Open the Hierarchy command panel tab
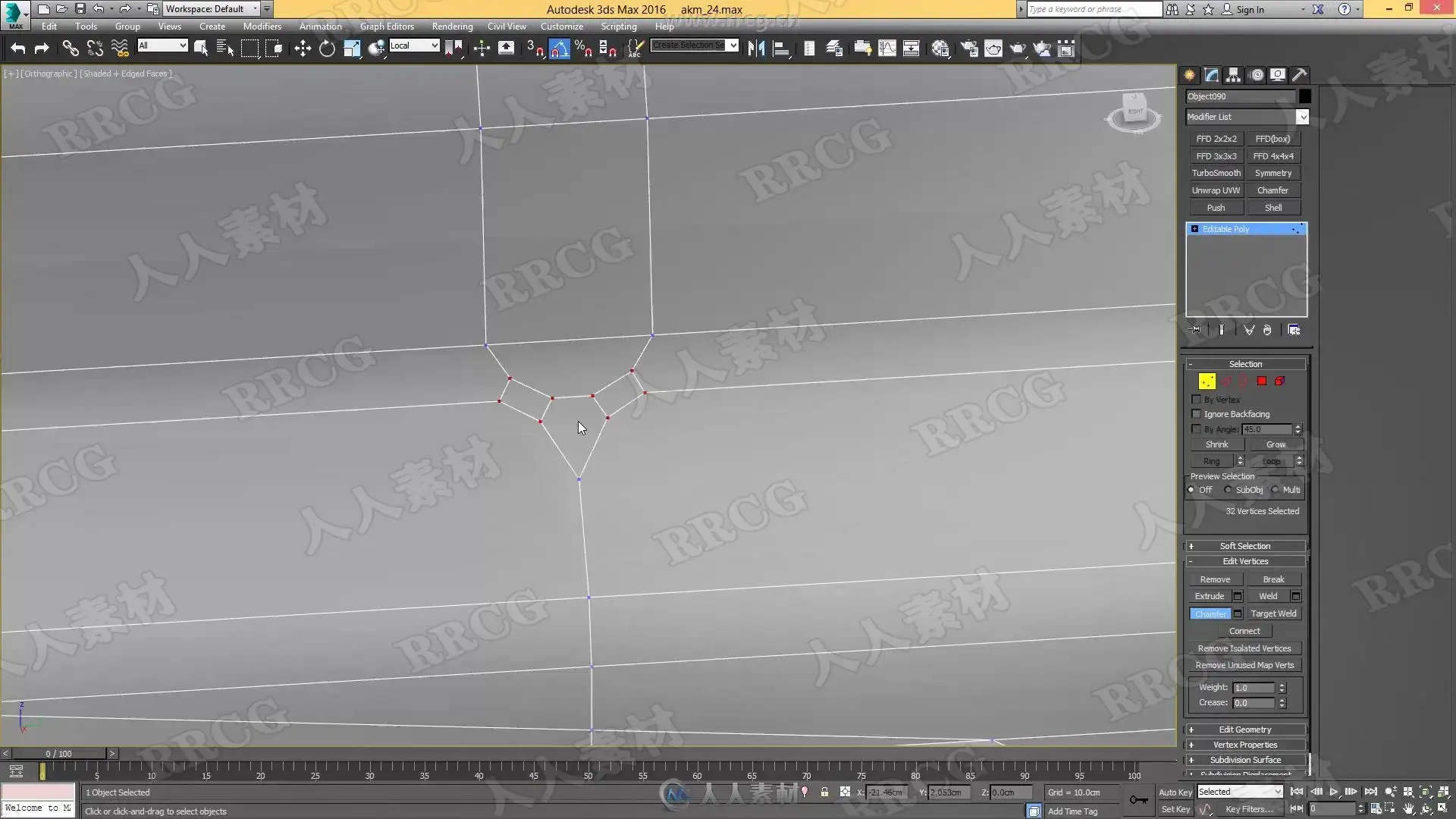Viewport: 1456px width, 819px height. tap(1234, 75)
